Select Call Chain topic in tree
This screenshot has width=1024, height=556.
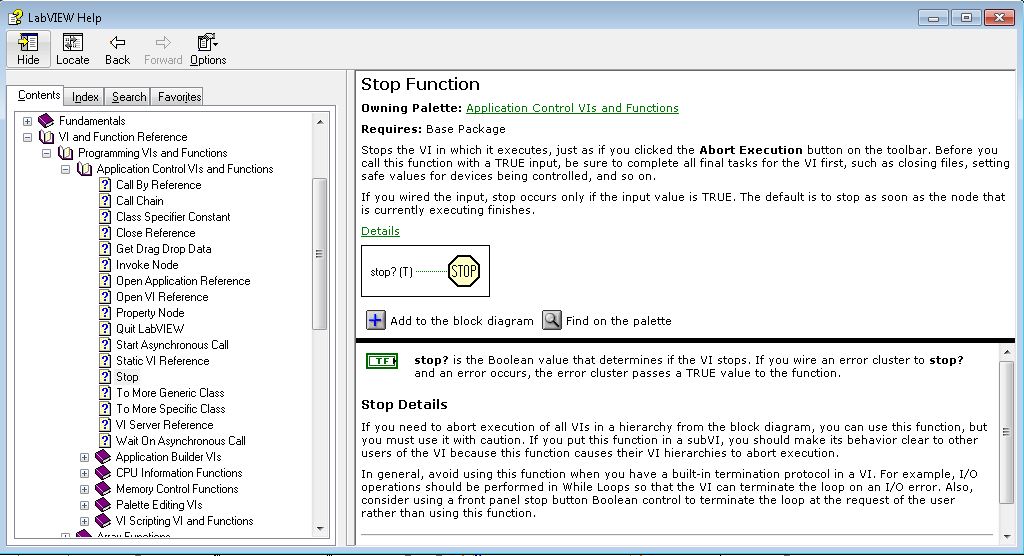point(140,201)
